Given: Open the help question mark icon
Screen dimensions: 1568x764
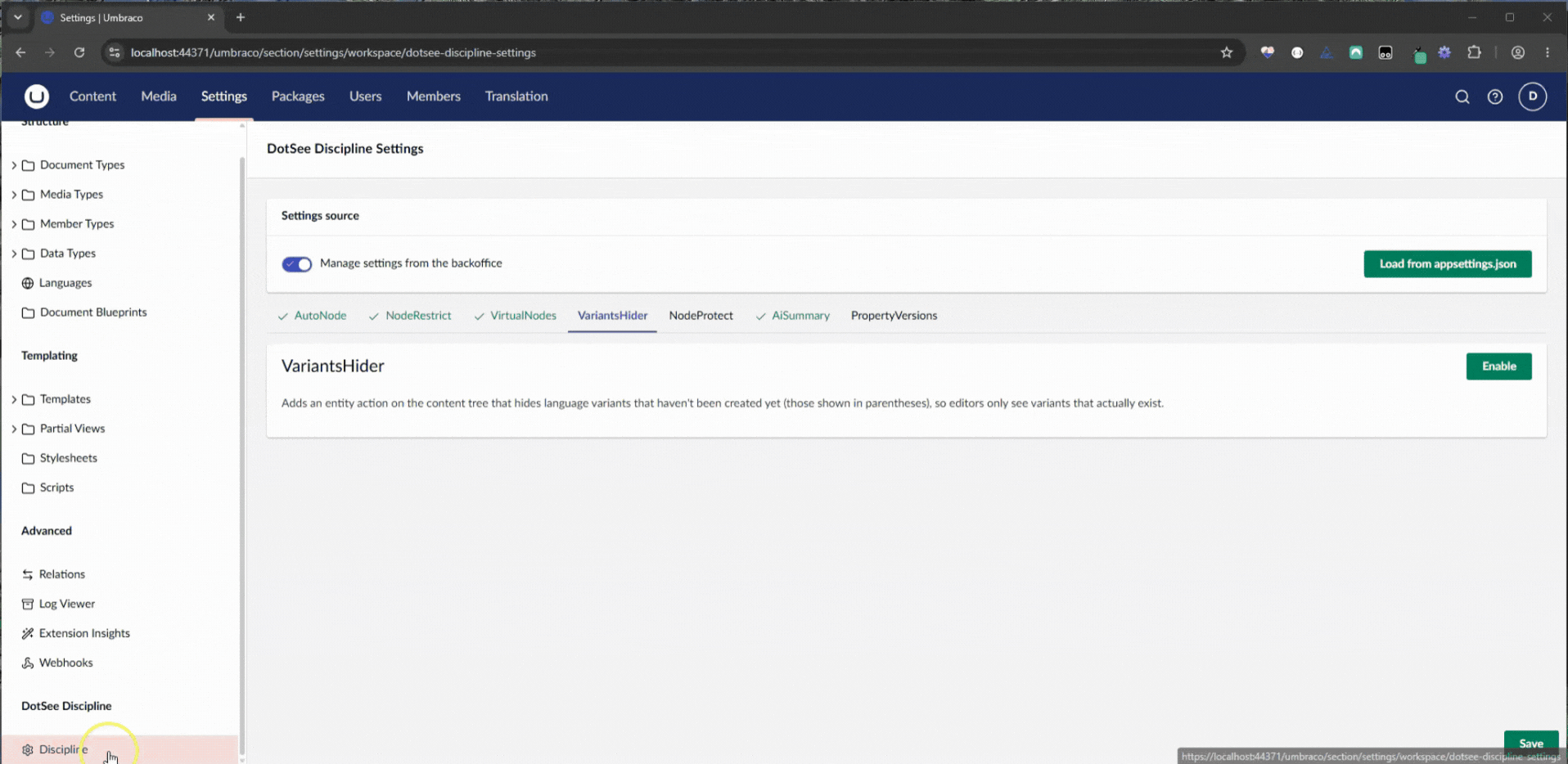Looking at the screenshot, I should point(1494,97).
